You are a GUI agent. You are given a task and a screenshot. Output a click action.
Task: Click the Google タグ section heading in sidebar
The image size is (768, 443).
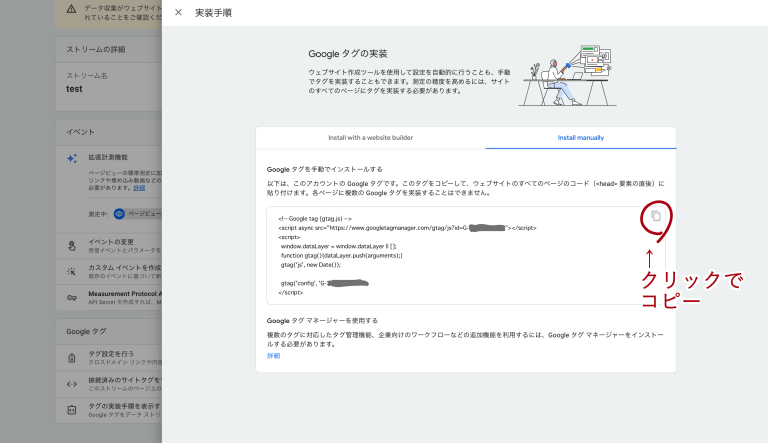pyautogui.click(x=86, y=332)
